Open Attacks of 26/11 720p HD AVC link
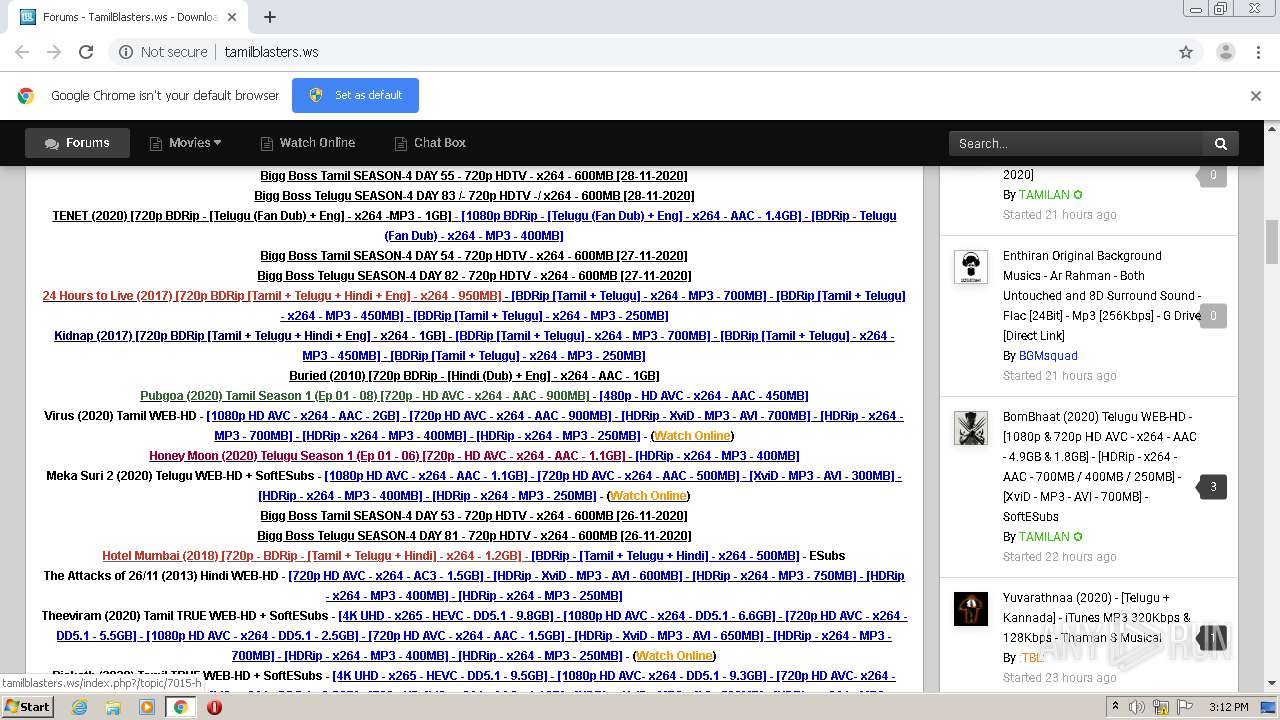 click(x=385, y=576)
